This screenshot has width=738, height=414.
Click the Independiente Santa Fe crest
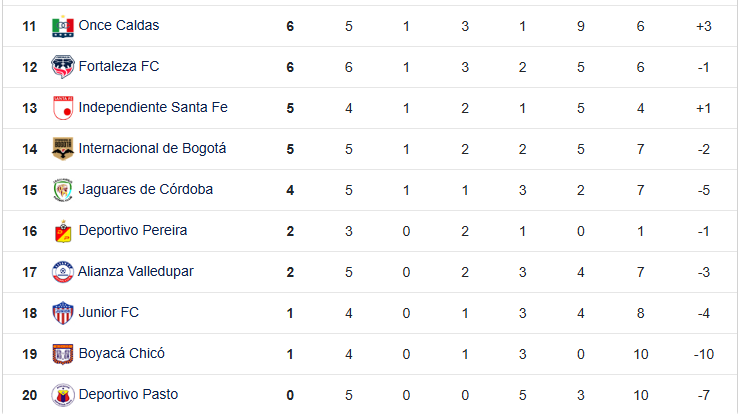[x=63, y=108]
